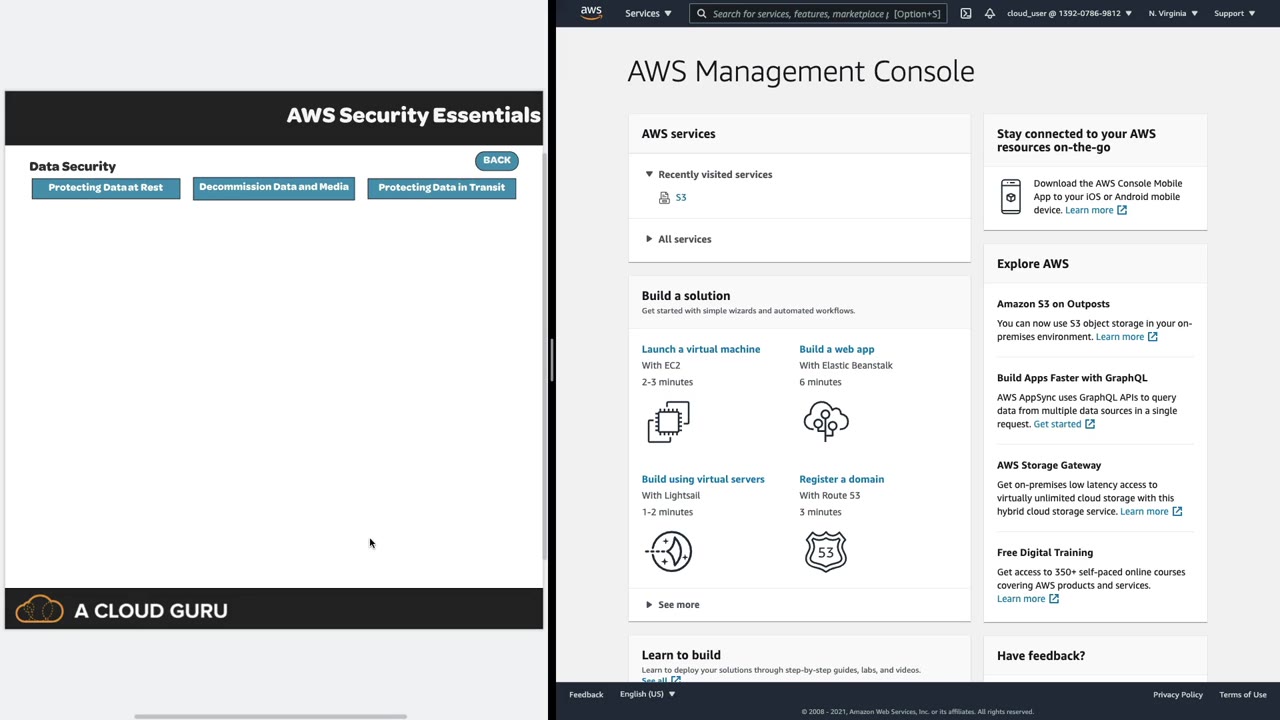Click the notifications bell icon
This screenshot has width=1280, height=720.
pyautogui.click(x=989, y=14)
